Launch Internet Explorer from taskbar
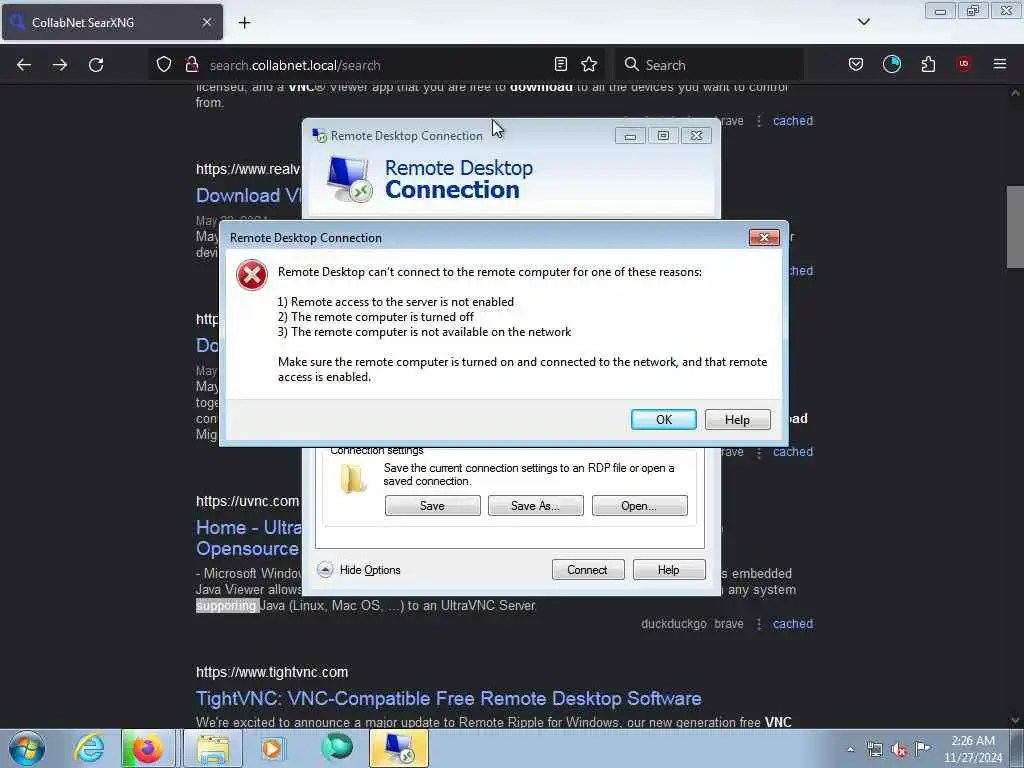Viewport: 1024px width, 768px height. (x=89, y=748)
